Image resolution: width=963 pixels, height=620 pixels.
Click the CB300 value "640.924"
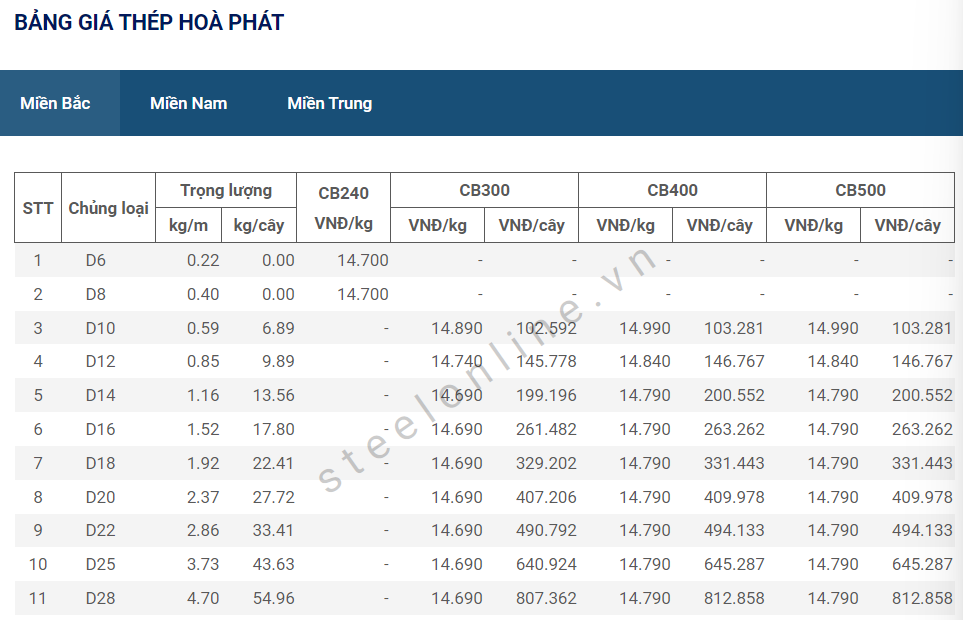[x=547, y=564]
